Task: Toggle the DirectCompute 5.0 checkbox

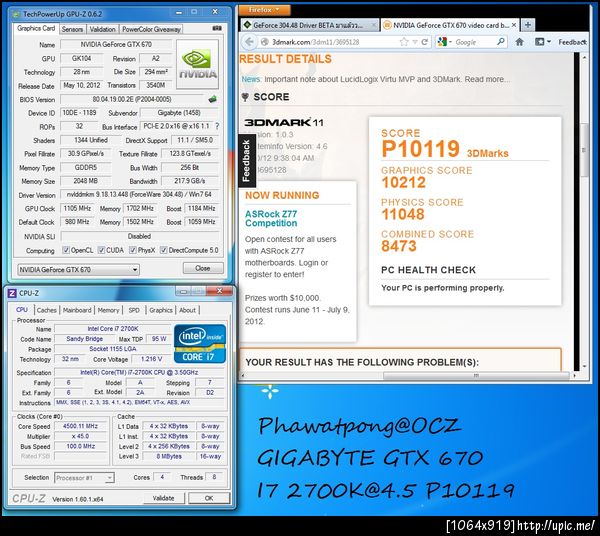Action: tap(163, 250)
